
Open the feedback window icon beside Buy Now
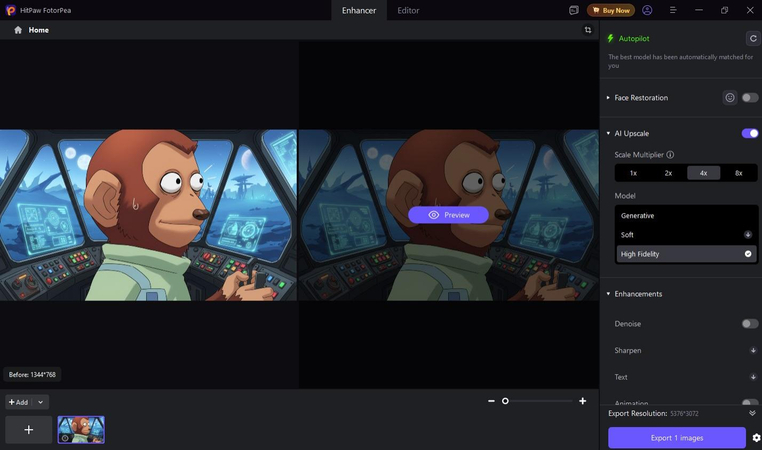(574, 10)
